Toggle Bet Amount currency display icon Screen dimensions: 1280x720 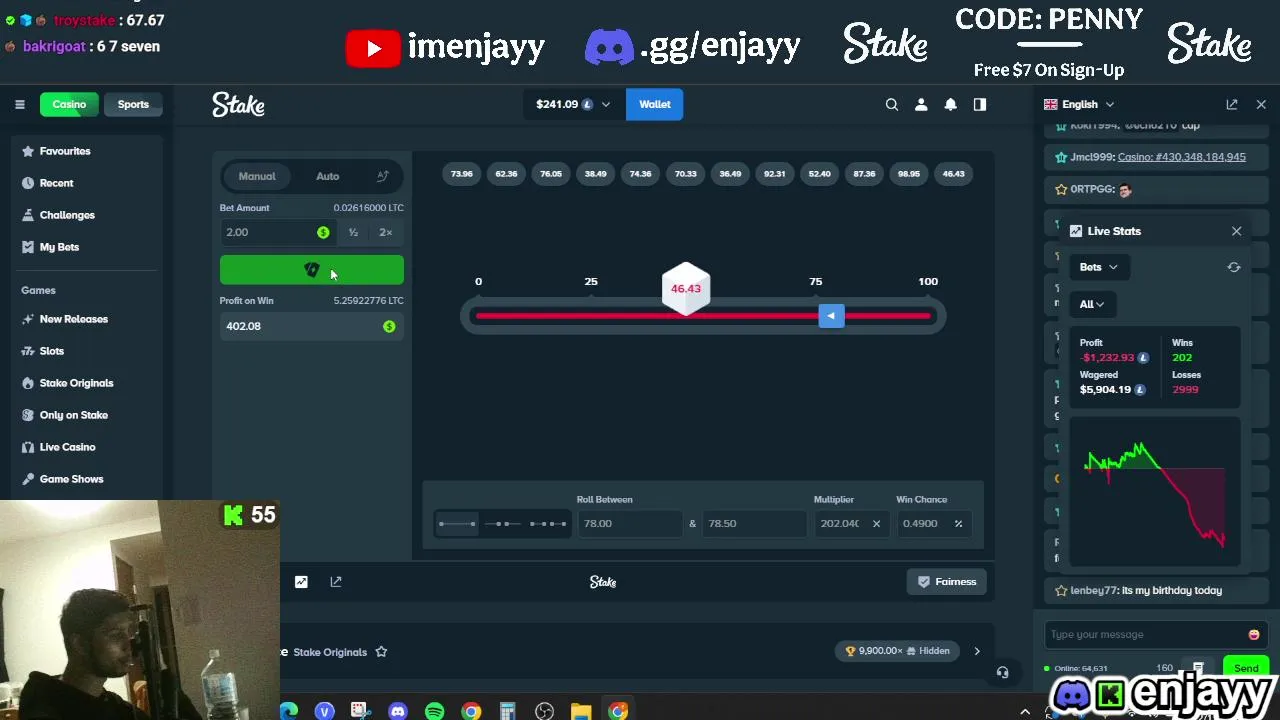pos(323,232)
